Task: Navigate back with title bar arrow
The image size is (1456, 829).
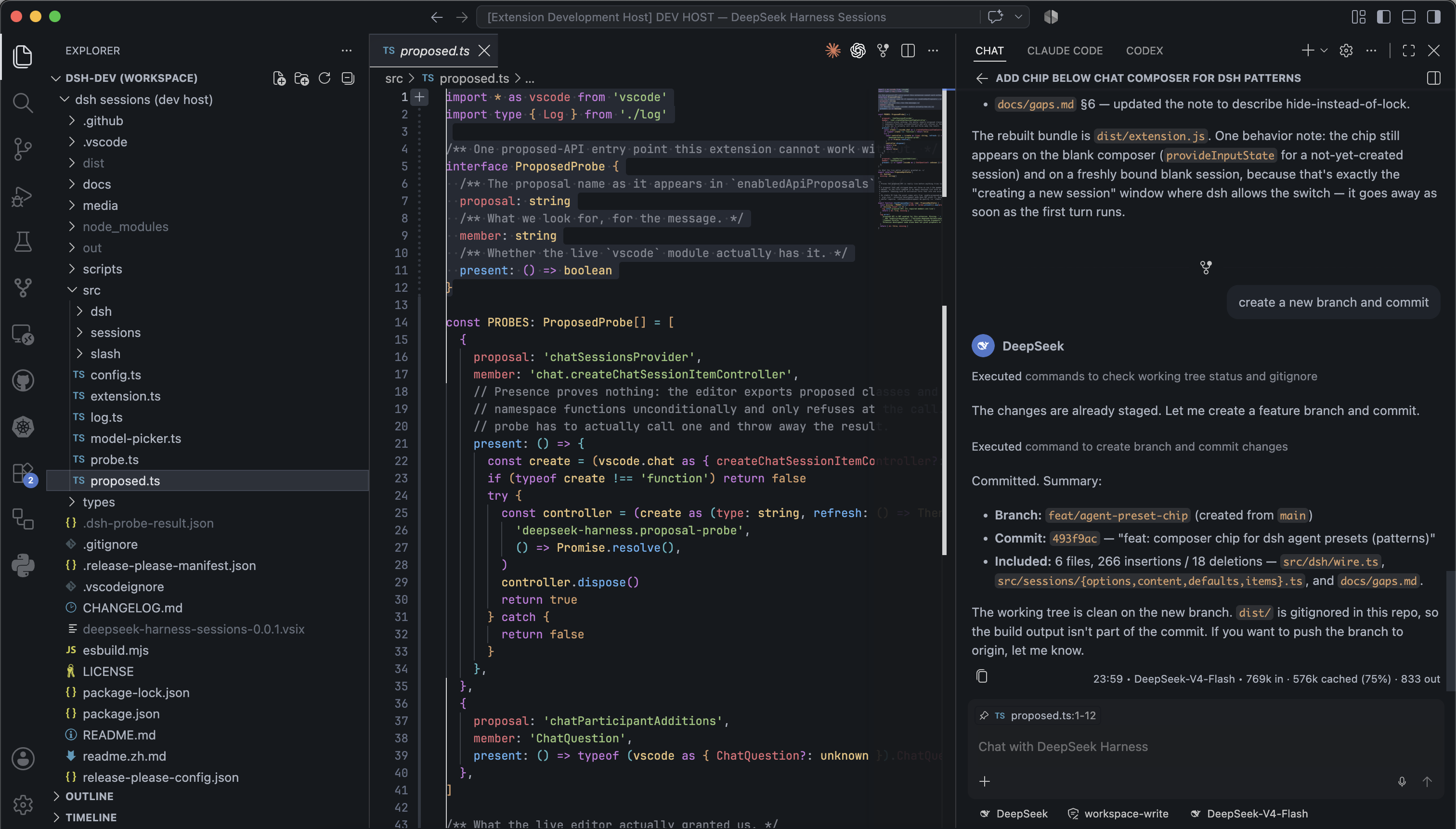Action: click(x=437, y=17)
